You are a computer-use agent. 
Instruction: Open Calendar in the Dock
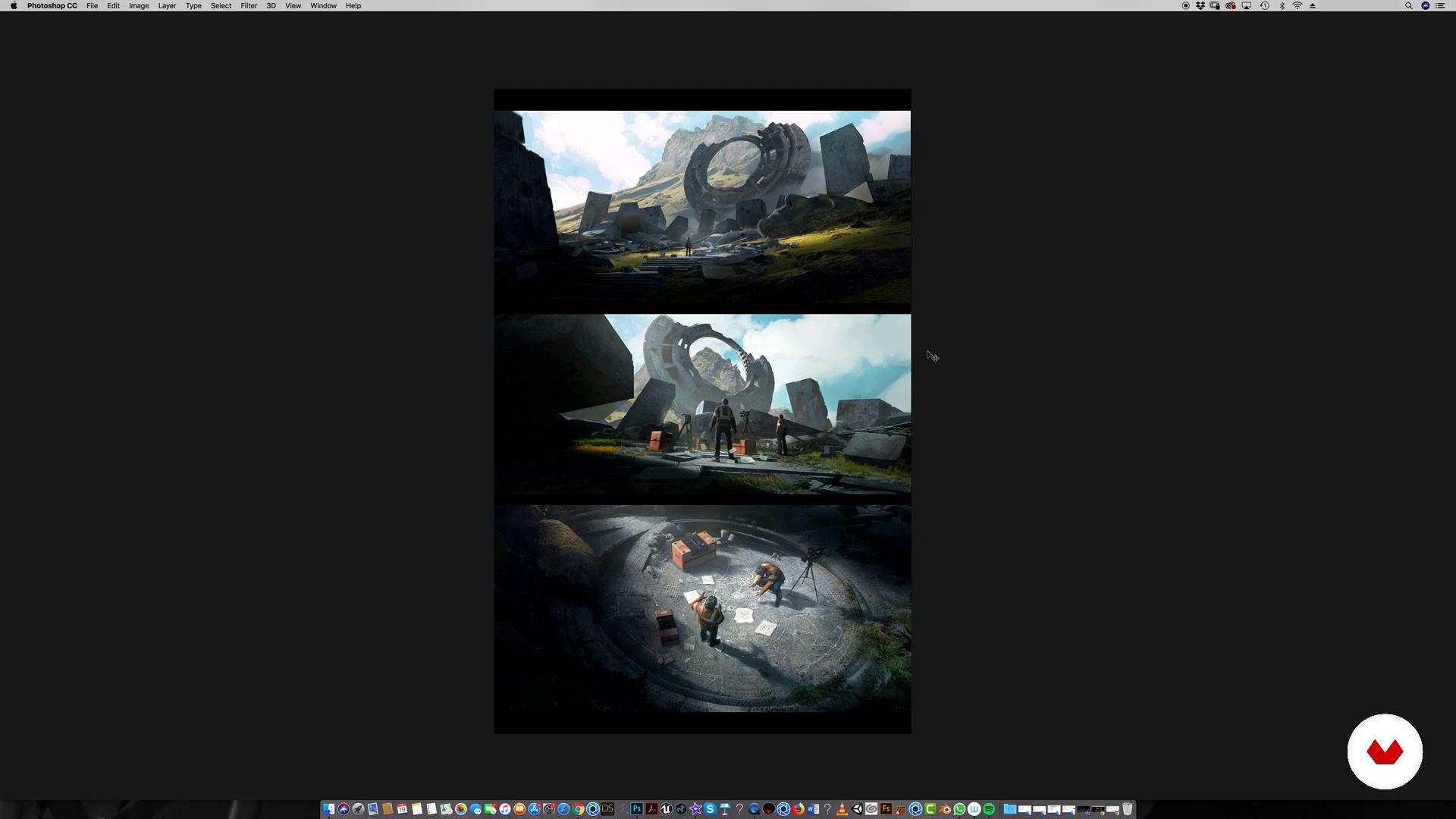[x=402, y=809]
